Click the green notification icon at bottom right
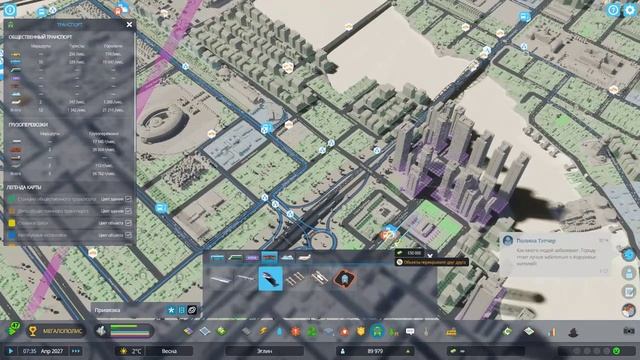 [616, 351]
